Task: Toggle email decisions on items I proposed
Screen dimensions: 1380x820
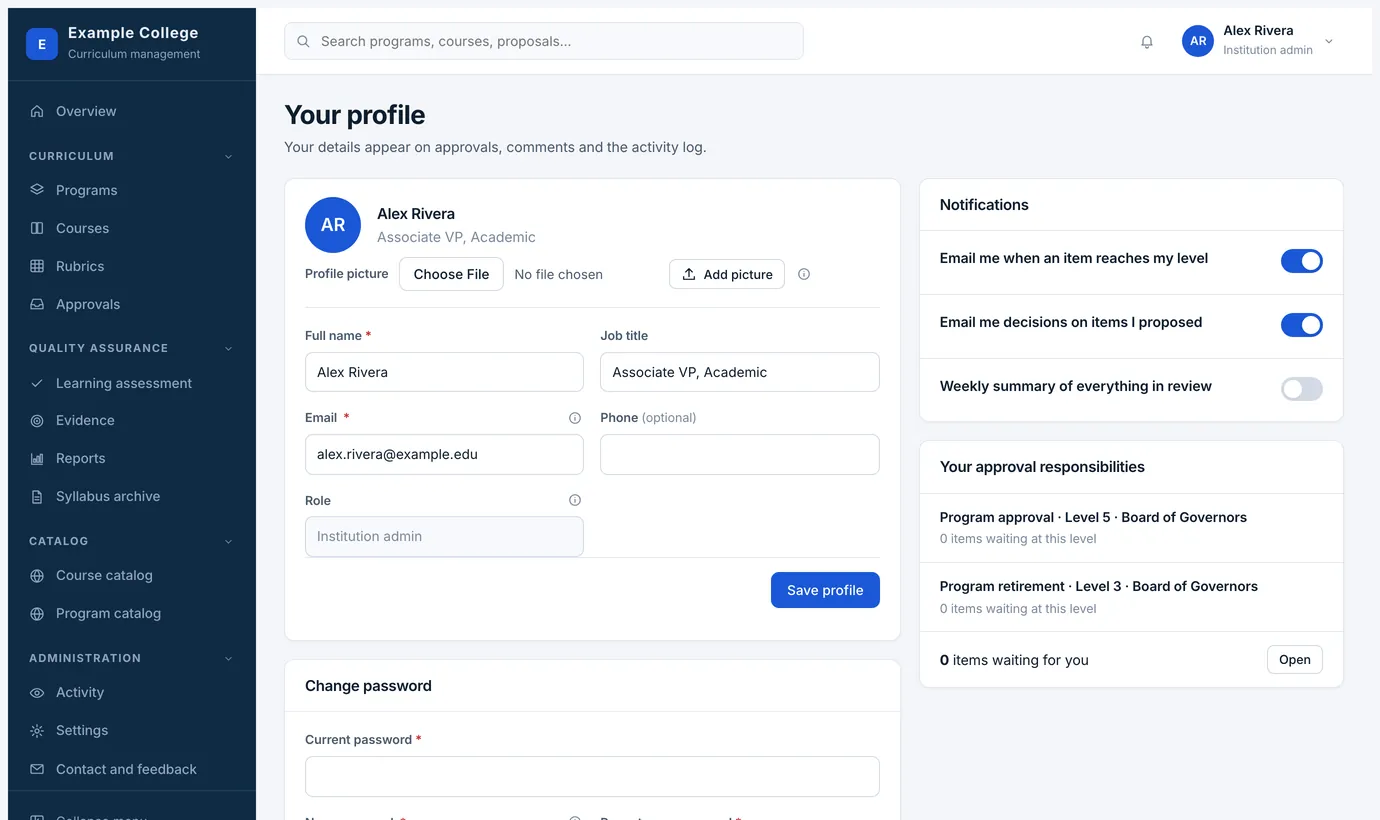Action: tap(1302, 325)
